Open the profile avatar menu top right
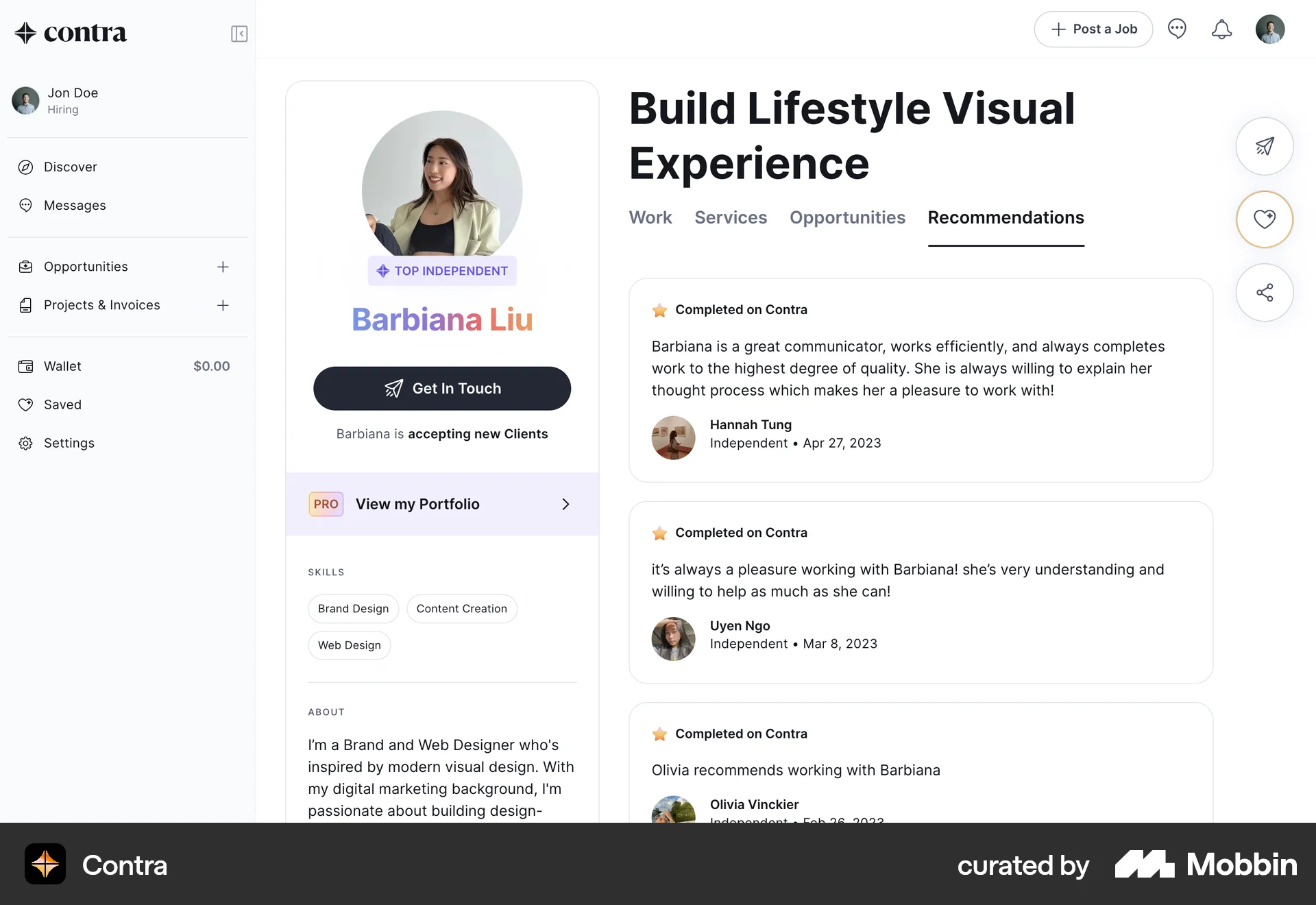Viewport: 1316px width, 905px height. click(1271, 29)
